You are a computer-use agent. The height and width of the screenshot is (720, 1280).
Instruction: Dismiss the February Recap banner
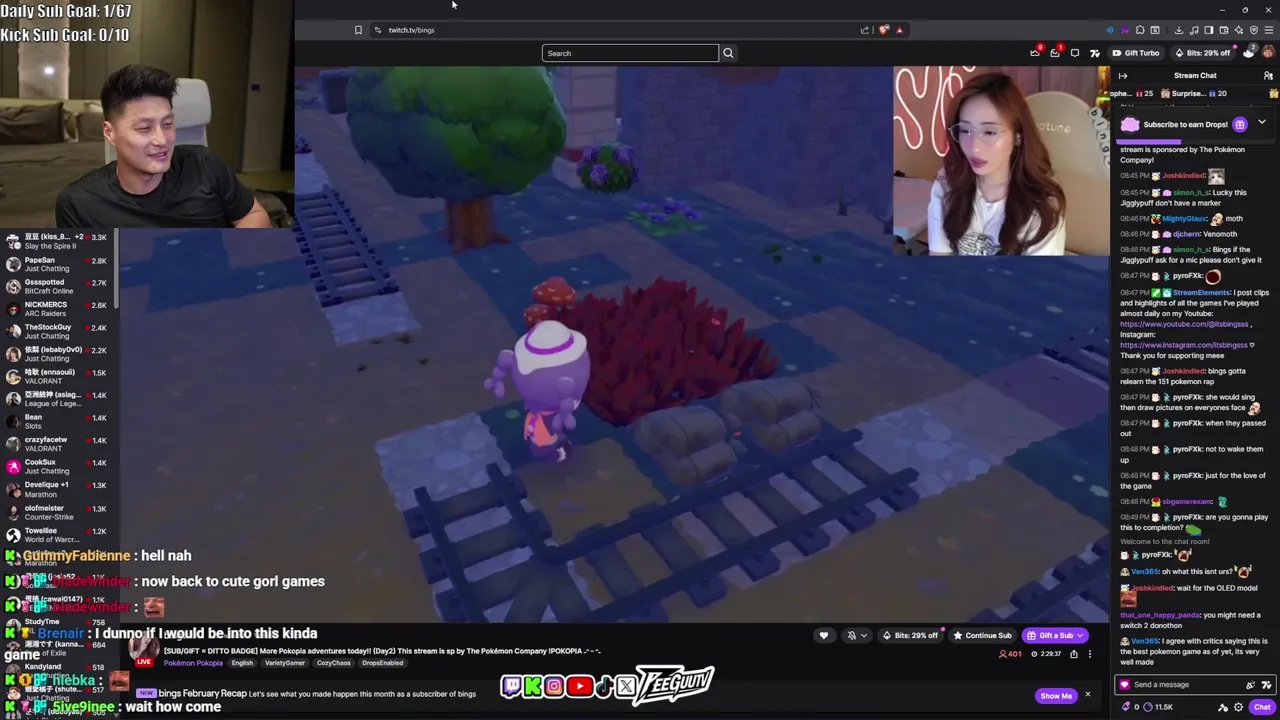pyautogui.click(x=1088, y=694)
